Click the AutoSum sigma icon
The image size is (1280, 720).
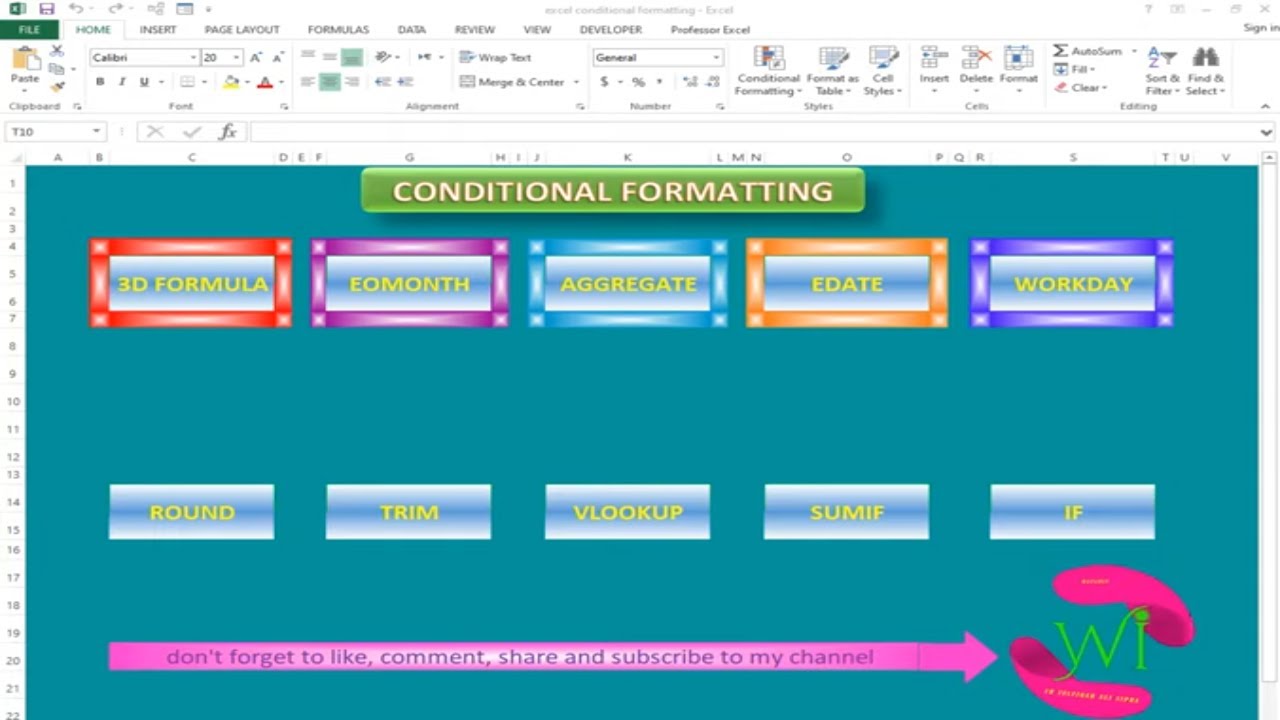pyautogui.click(x=1060, y=51)
